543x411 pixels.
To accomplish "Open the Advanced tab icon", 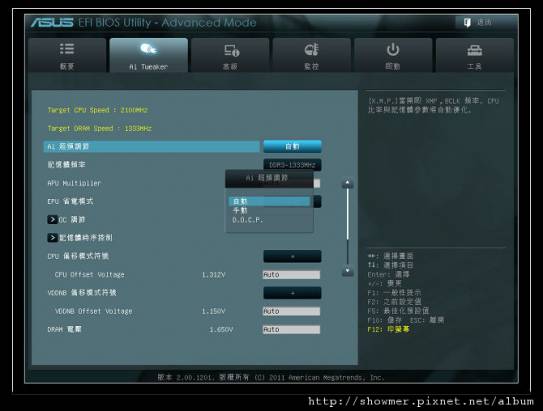I will coord(231,51).
